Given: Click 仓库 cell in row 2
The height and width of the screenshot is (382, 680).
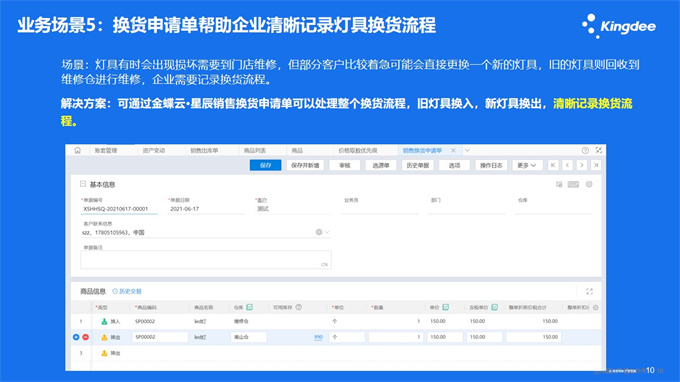Looking at the screenshot, I should coord(248,337).
